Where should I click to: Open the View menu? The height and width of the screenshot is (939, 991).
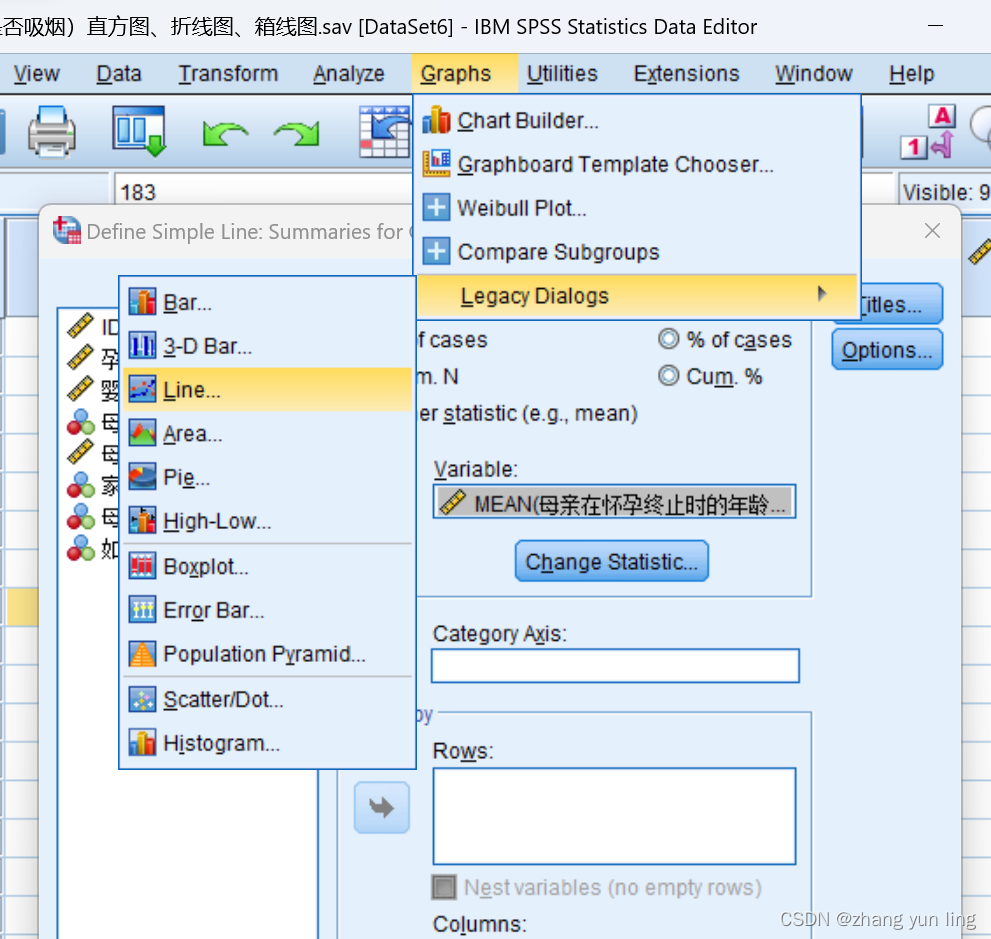(37, 74)
